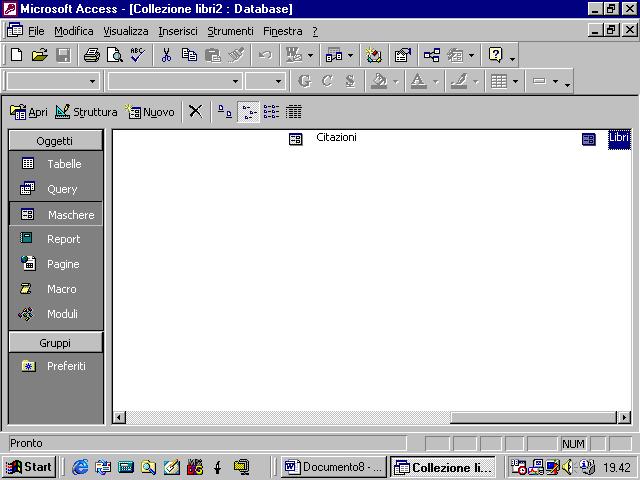Viewport: 640px width, 480px height.
Task: Open Print Preview magnifier icon
Action: 115,55
